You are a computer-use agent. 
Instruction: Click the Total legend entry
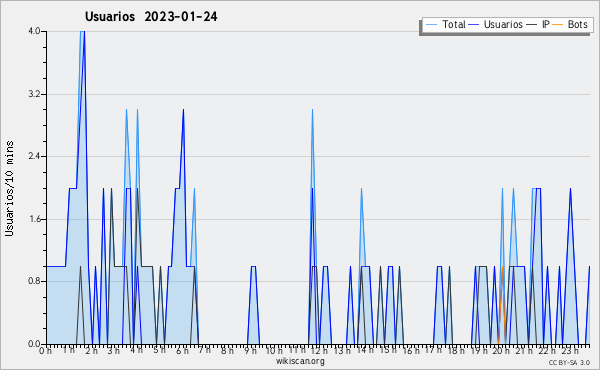pyautogui.click(x=445, y=24)
